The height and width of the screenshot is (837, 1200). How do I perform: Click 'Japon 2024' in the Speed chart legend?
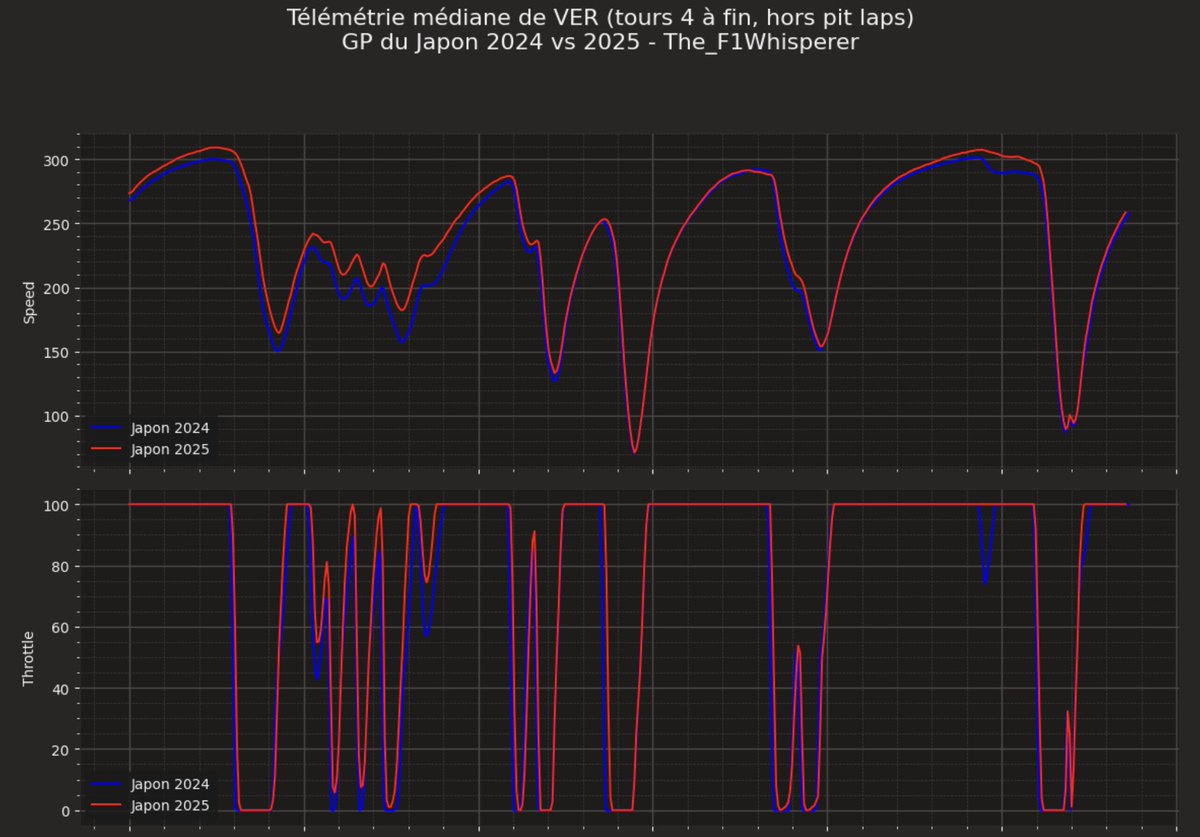coord(170,427)
